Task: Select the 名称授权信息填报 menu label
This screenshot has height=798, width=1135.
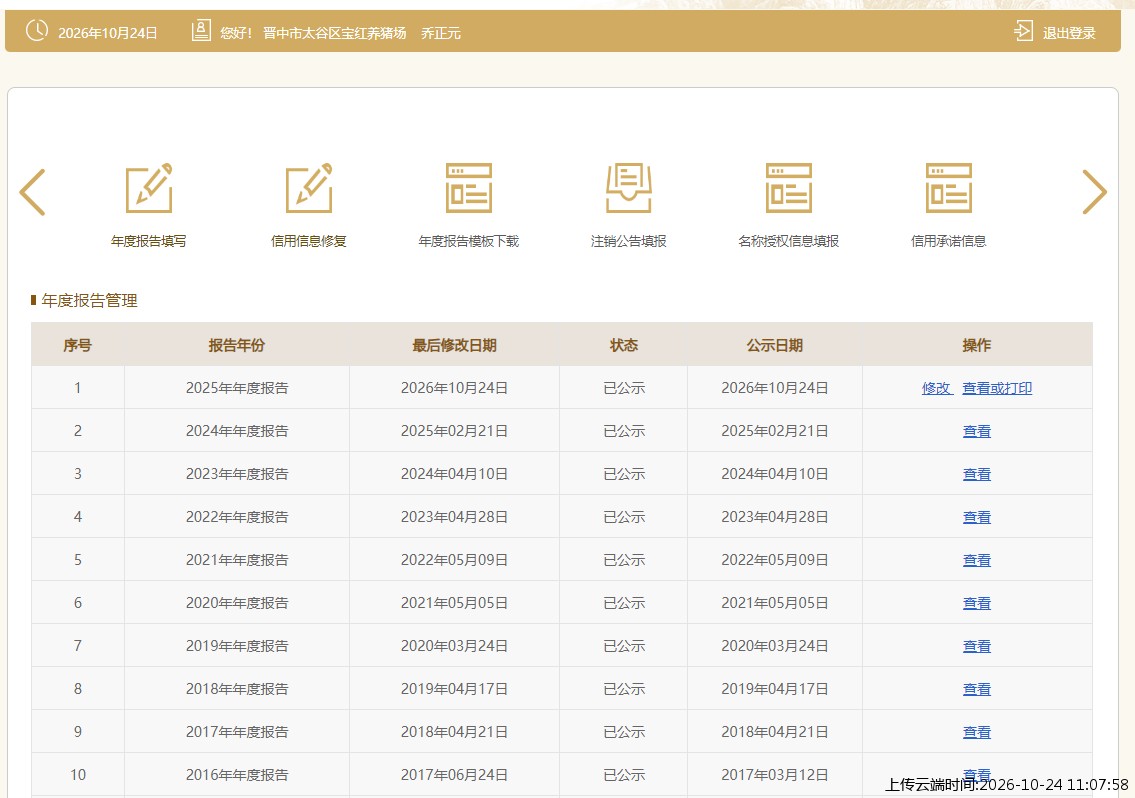Action: click(789, 241)
